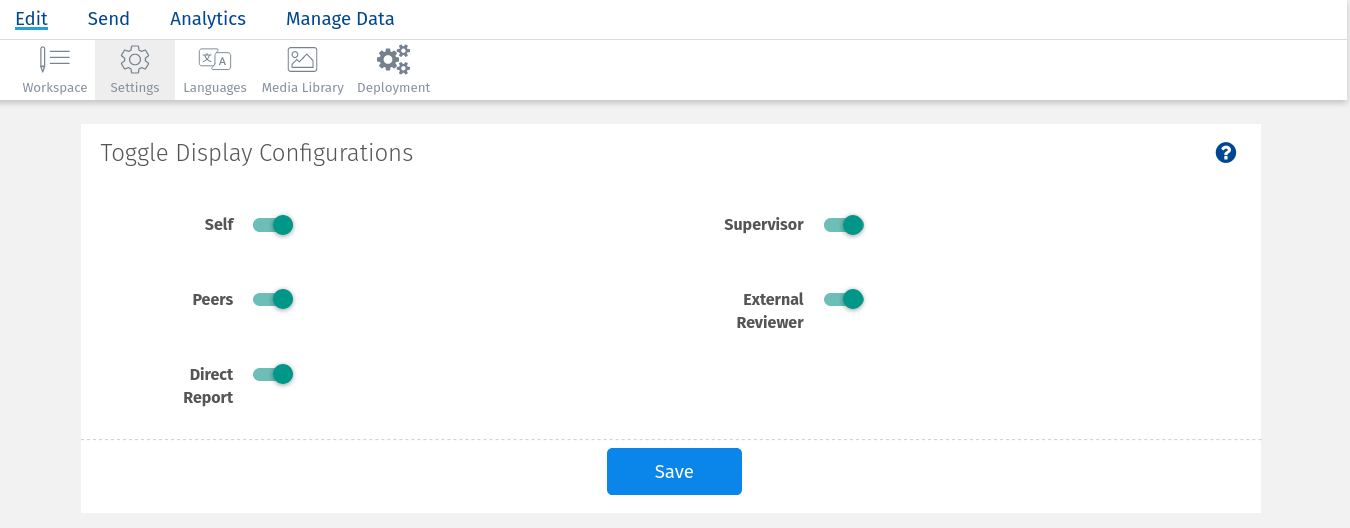1350x528 pixels.
Task: Click the "Direct Report" text label
Action: 209,386
